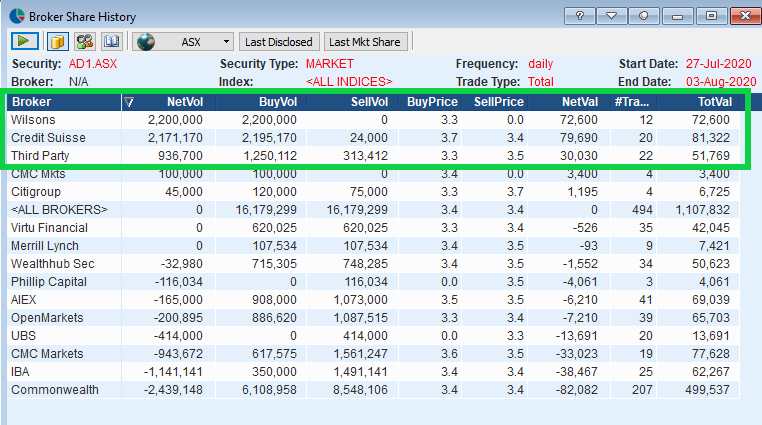This screenshot has height=425, width=762.
Task: Click the Total trade type value
Action: point(541,82)
